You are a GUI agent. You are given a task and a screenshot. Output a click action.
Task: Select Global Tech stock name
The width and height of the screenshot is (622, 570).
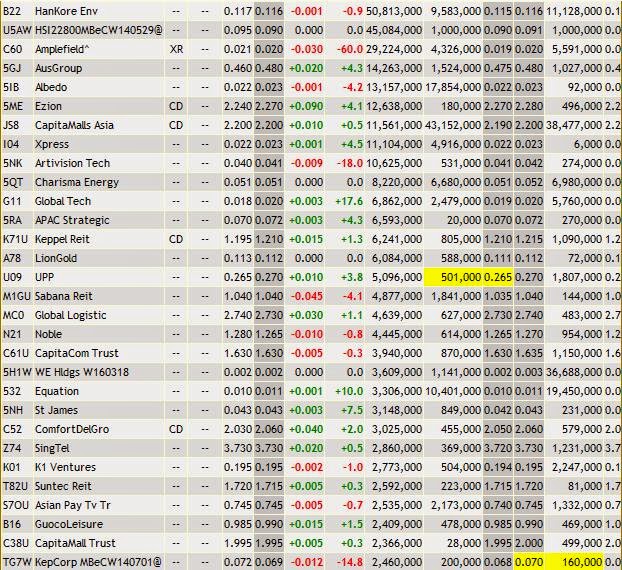(63, 201)
